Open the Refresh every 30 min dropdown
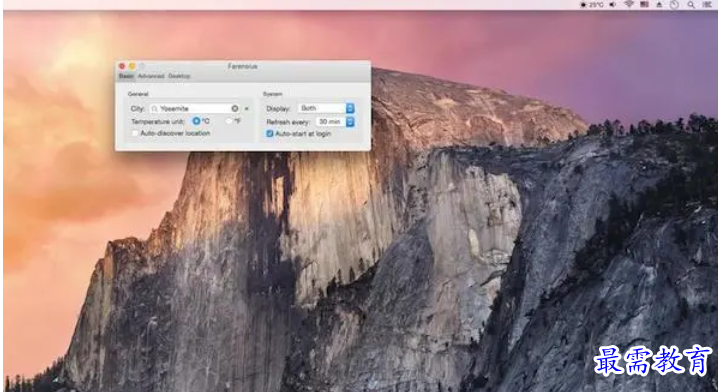718x392 pixels. 336,122
